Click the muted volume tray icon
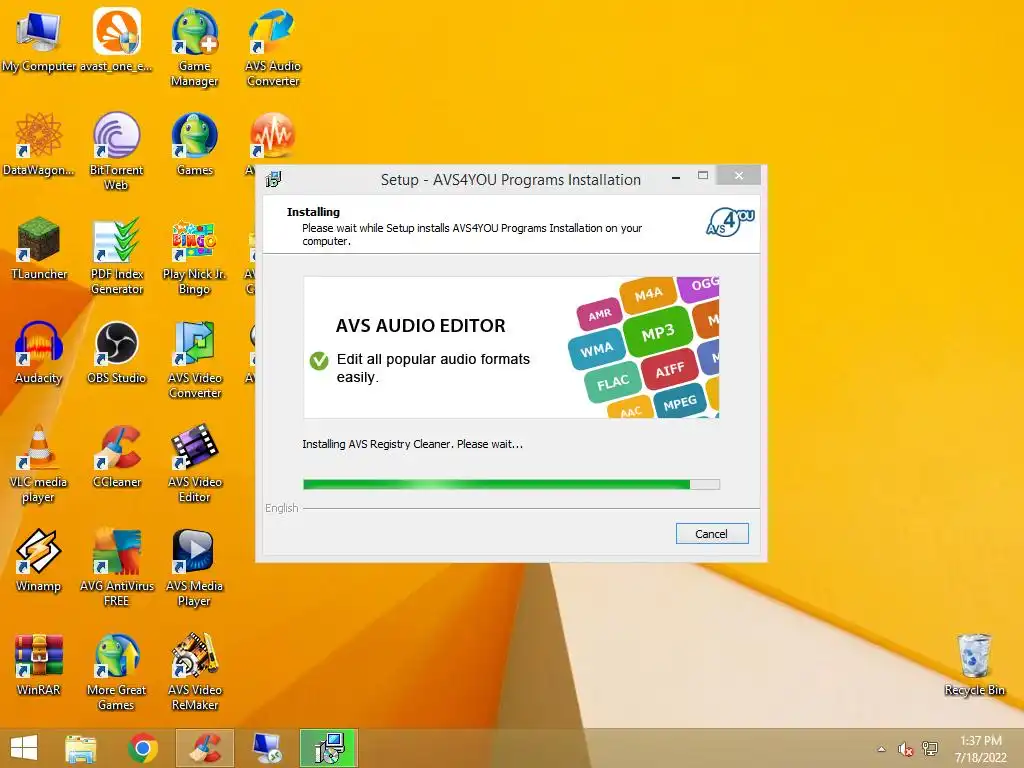 905,749
